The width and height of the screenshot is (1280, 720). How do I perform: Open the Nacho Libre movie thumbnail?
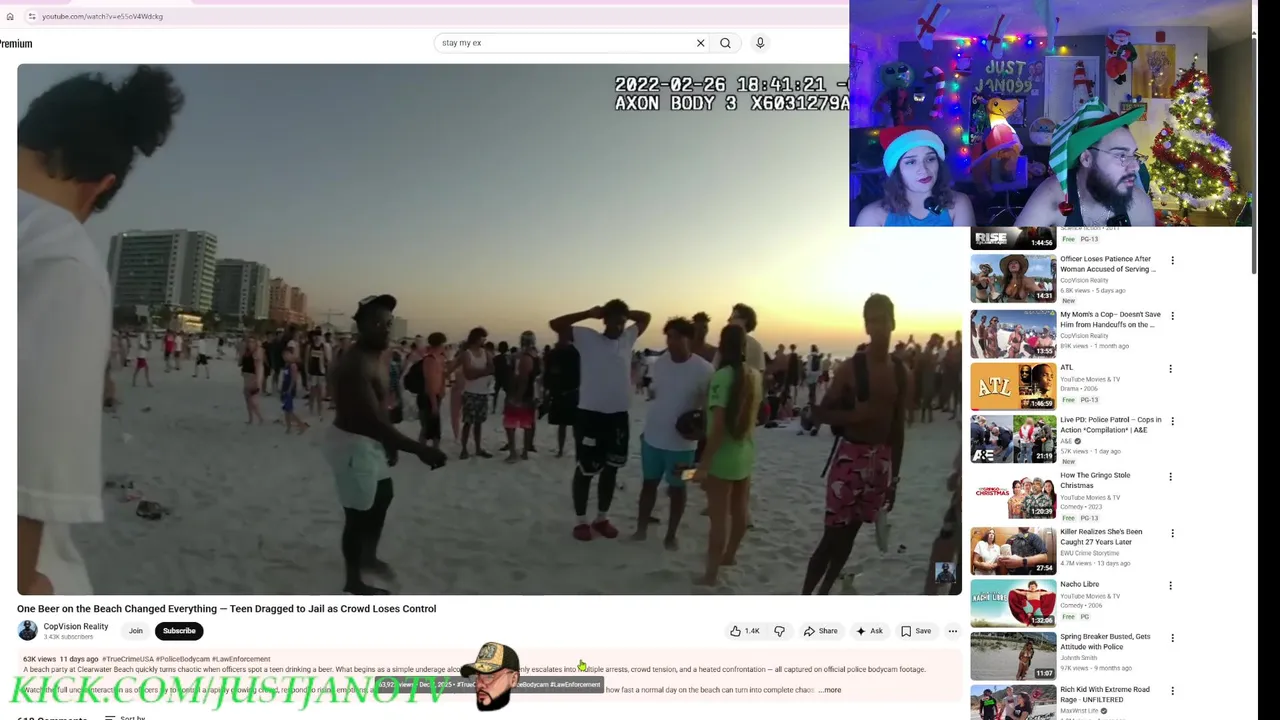1013,603
